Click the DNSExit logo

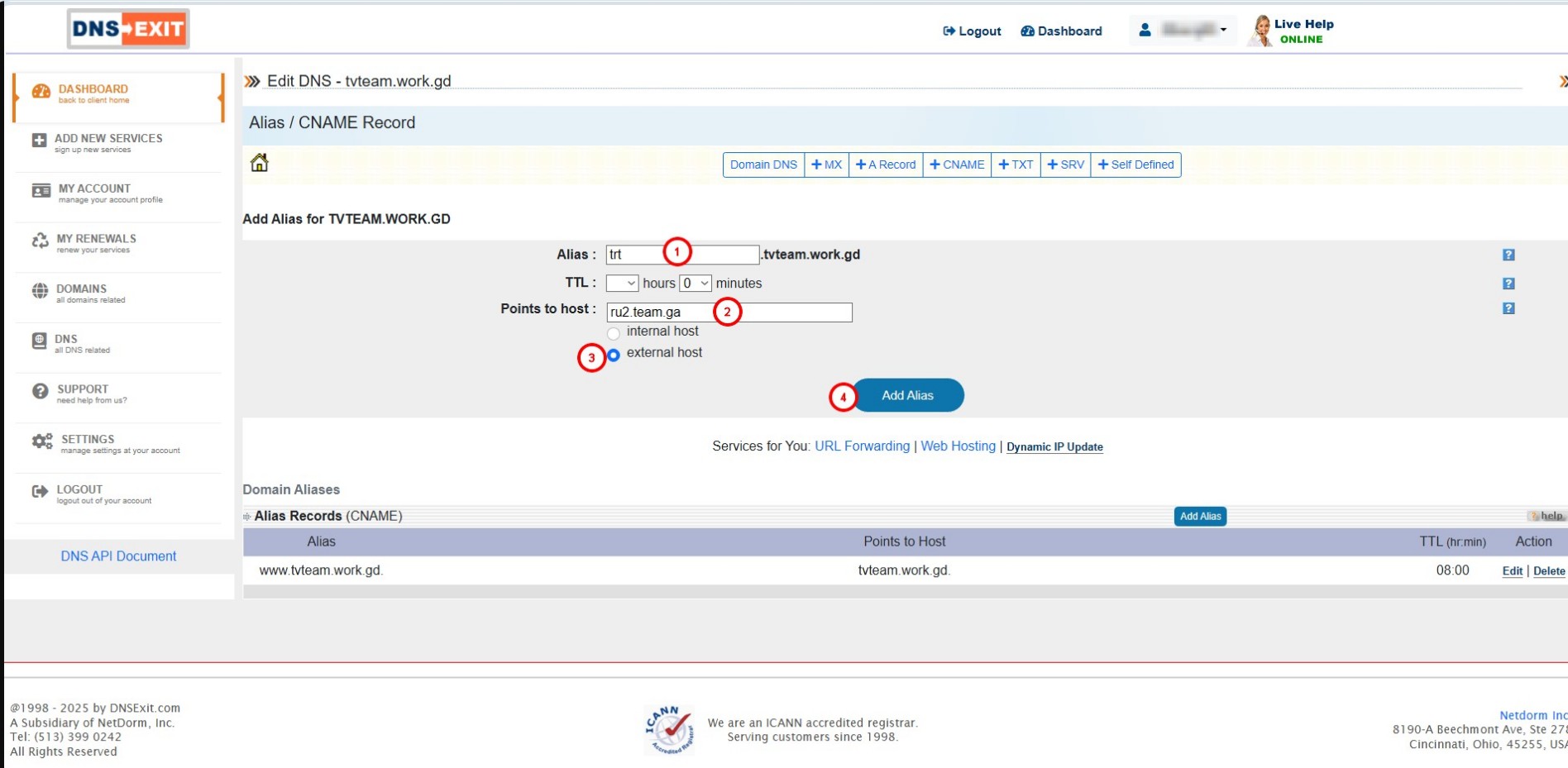[x=128, y=30]
